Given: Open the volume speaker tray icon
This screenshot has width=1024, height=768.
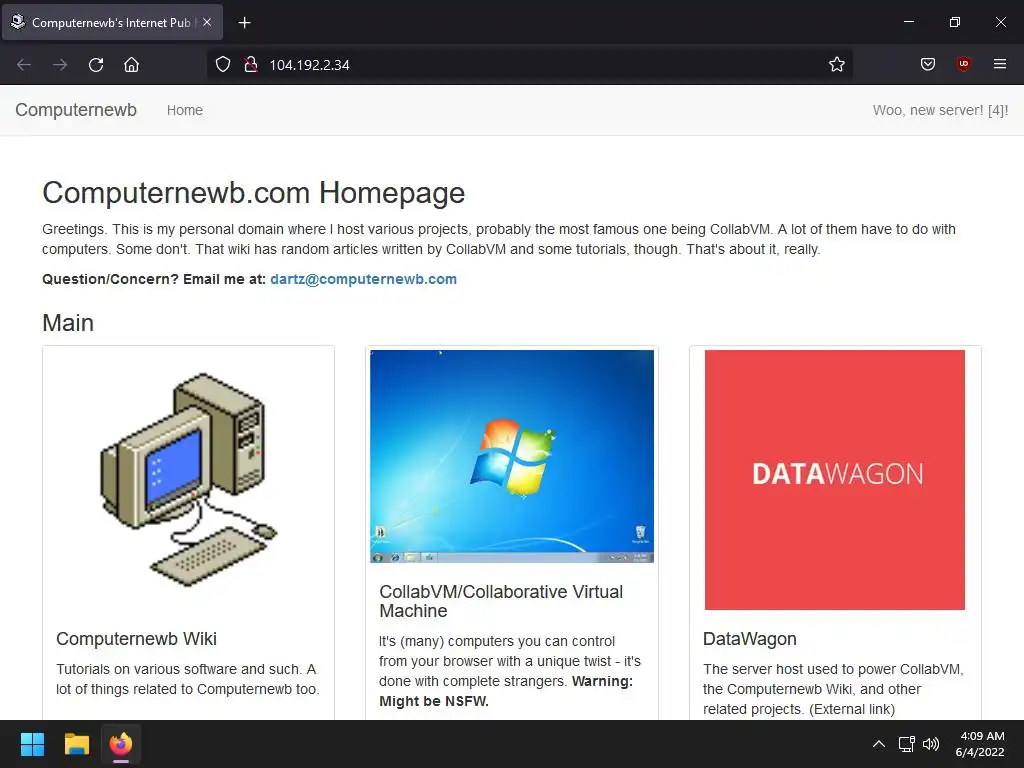Looking at the screenshot, I should 931,744.
